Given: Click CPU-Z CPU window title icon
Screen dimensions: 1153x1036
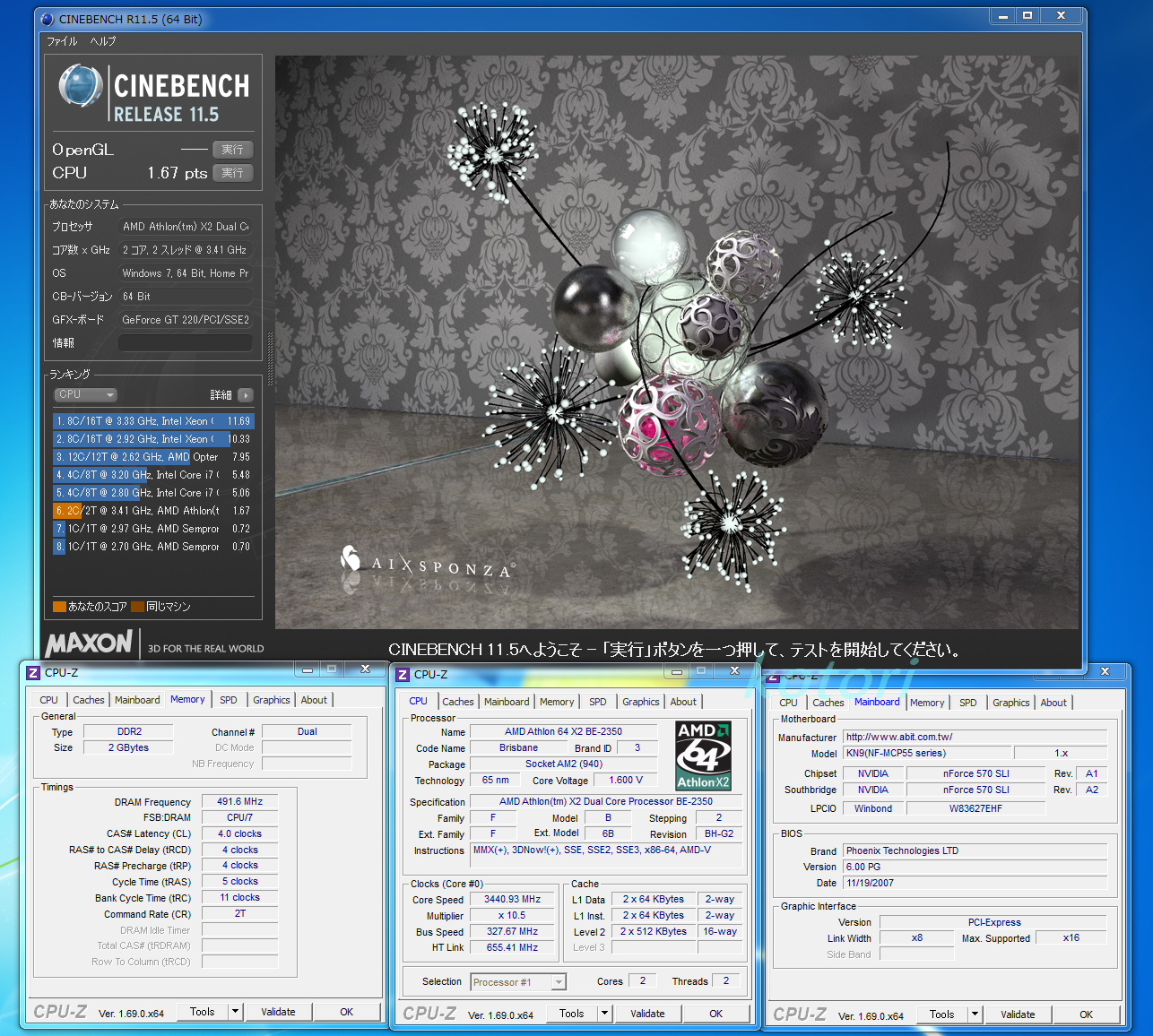Looking at the screenshot, I should click(403, 675).
